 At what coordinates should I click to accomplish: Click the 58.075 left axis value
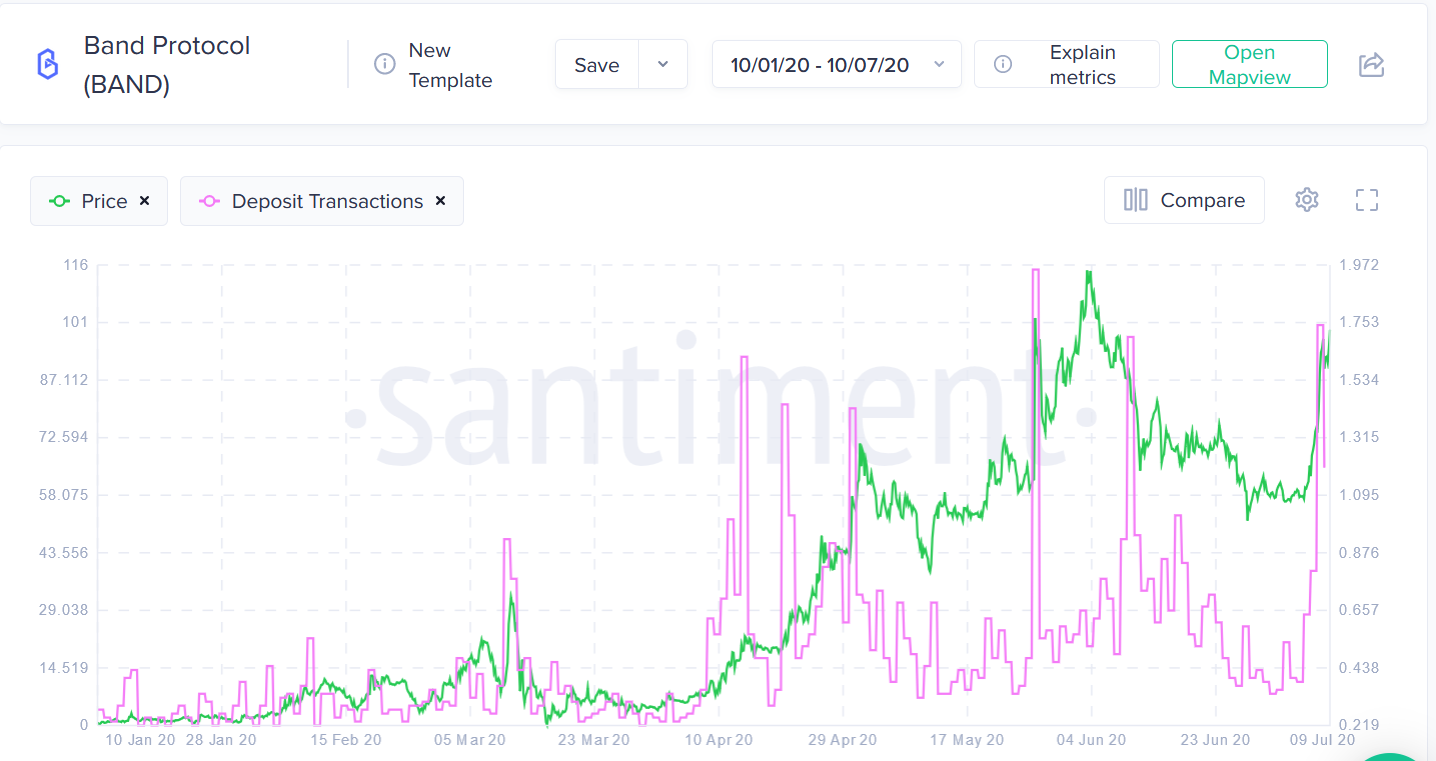[x=64, y=495]
